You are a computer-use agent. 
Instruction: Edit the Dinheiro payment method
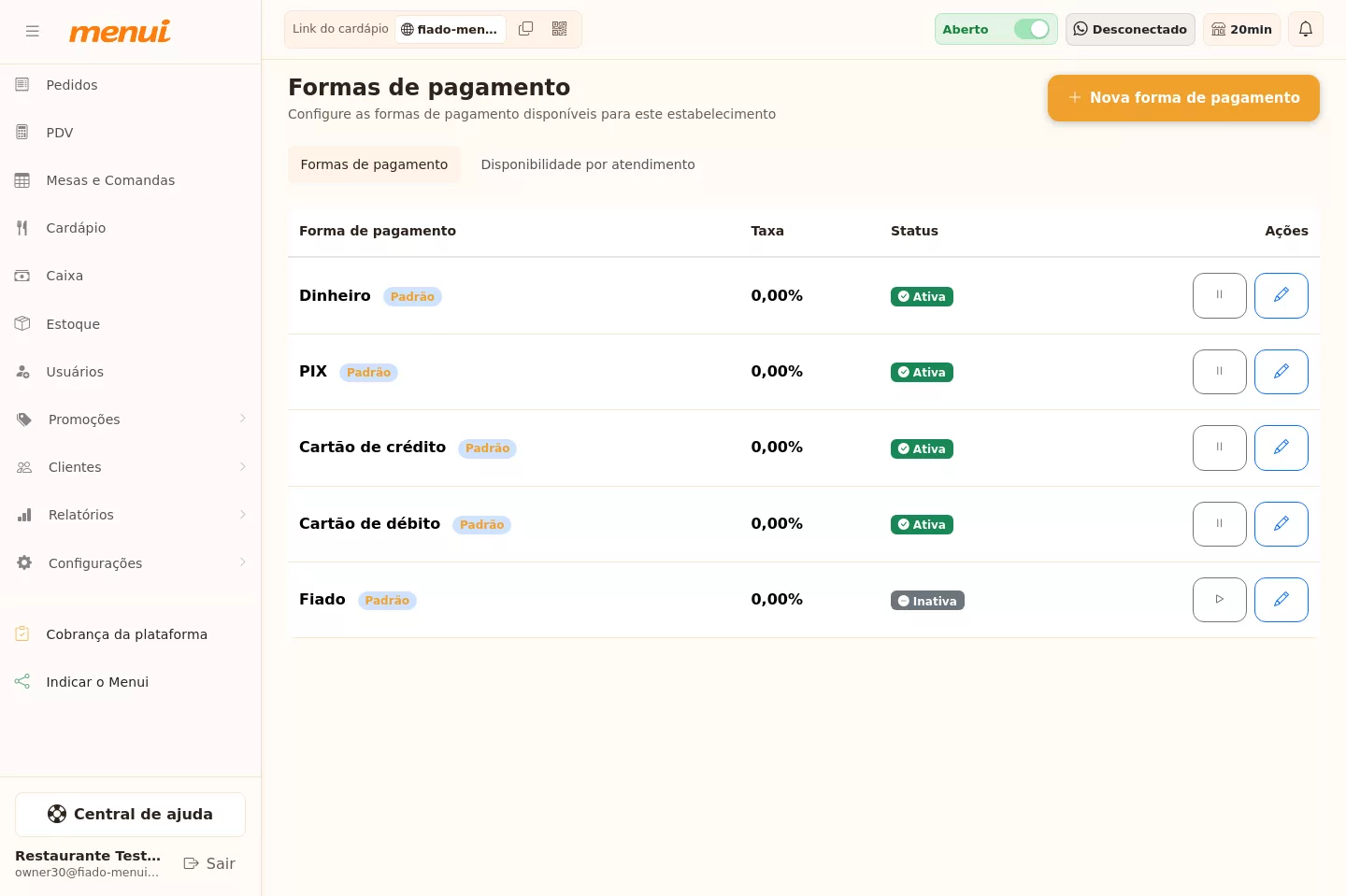click(1281, 295)
